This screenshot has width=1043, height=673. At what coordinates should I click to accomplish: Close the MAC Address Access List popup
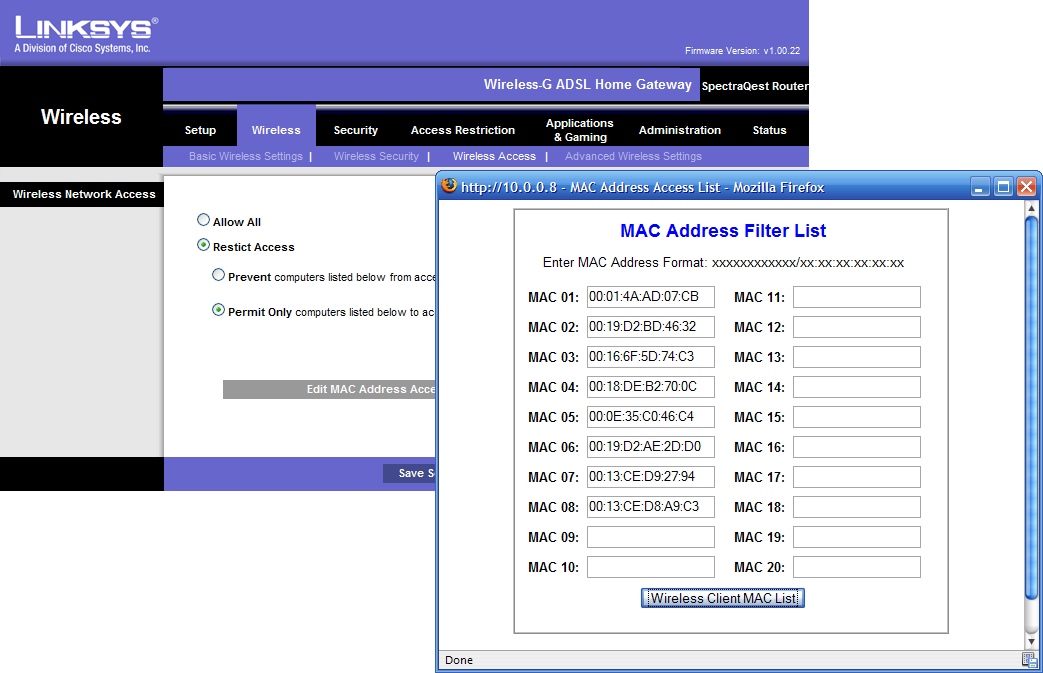[x=1026, y=187]
